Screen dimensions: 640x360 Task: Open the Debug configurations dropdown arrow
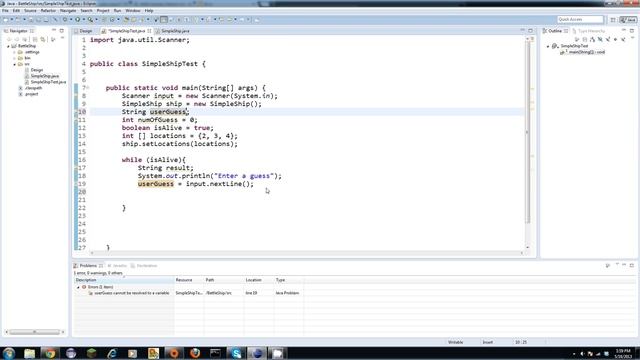pyautogui.click(x=71, y=20)
